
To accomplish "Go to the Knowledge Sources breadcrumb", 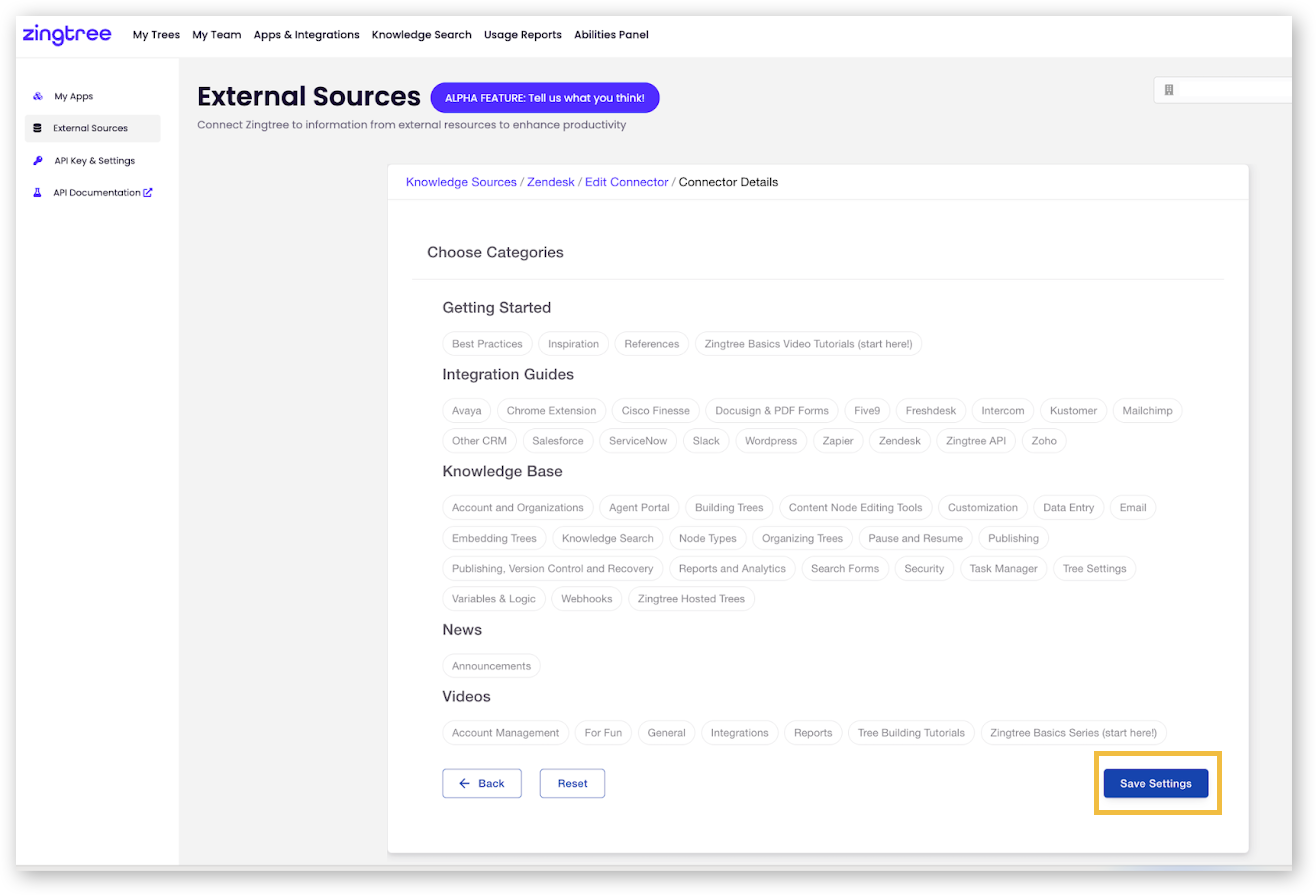I will coord(461,182).
